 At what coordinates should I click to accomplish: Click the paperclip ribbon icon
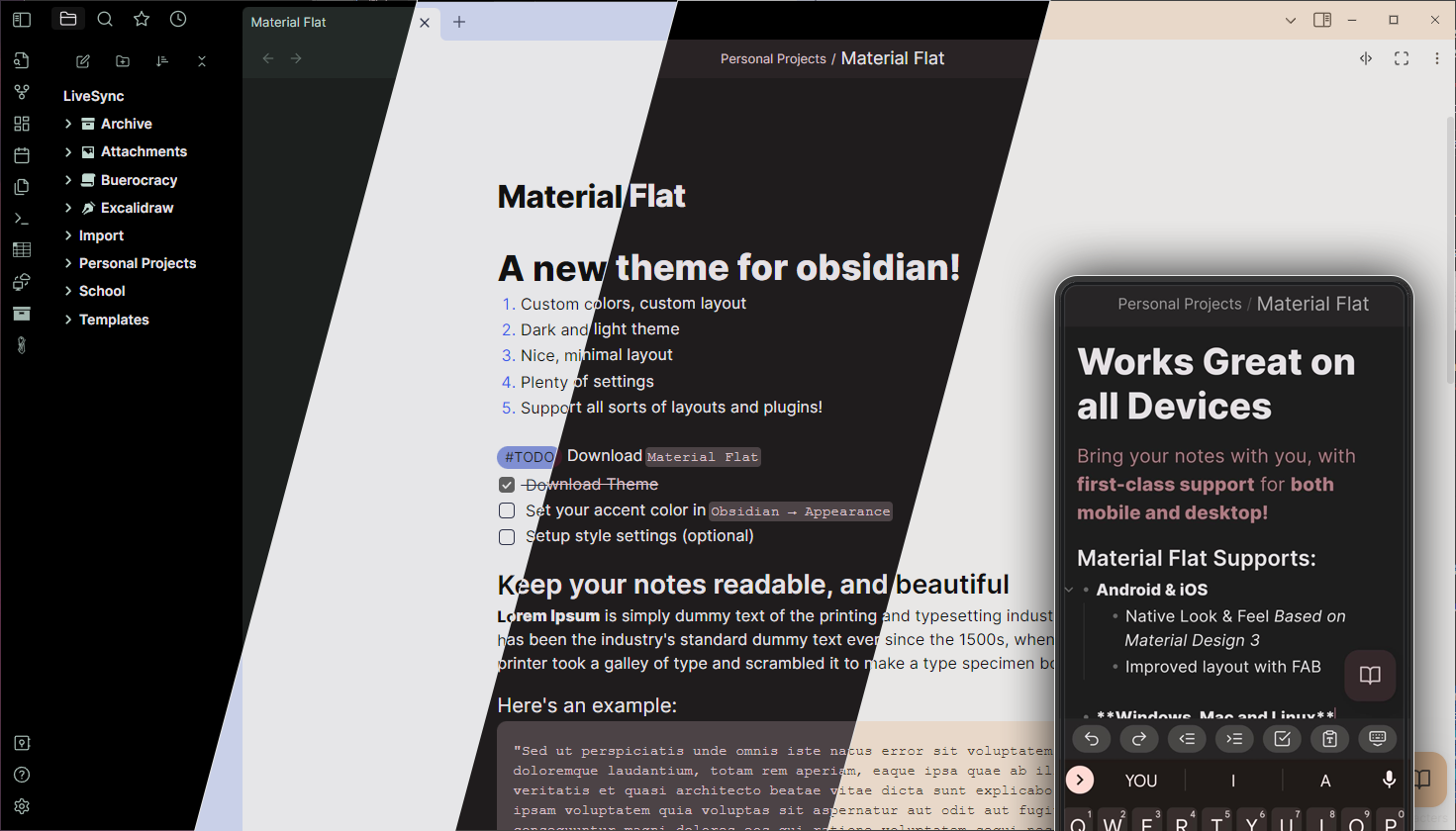[x=22, y=345]
